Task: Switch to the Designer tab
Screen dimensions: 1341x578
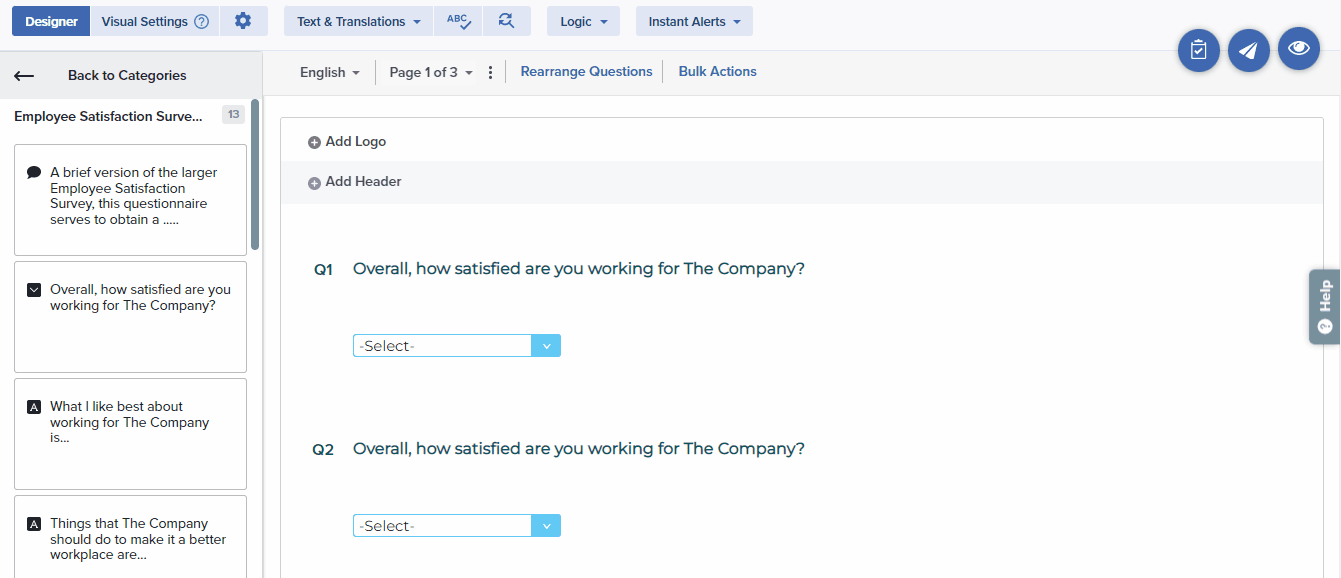Action: tap(51, 21)
